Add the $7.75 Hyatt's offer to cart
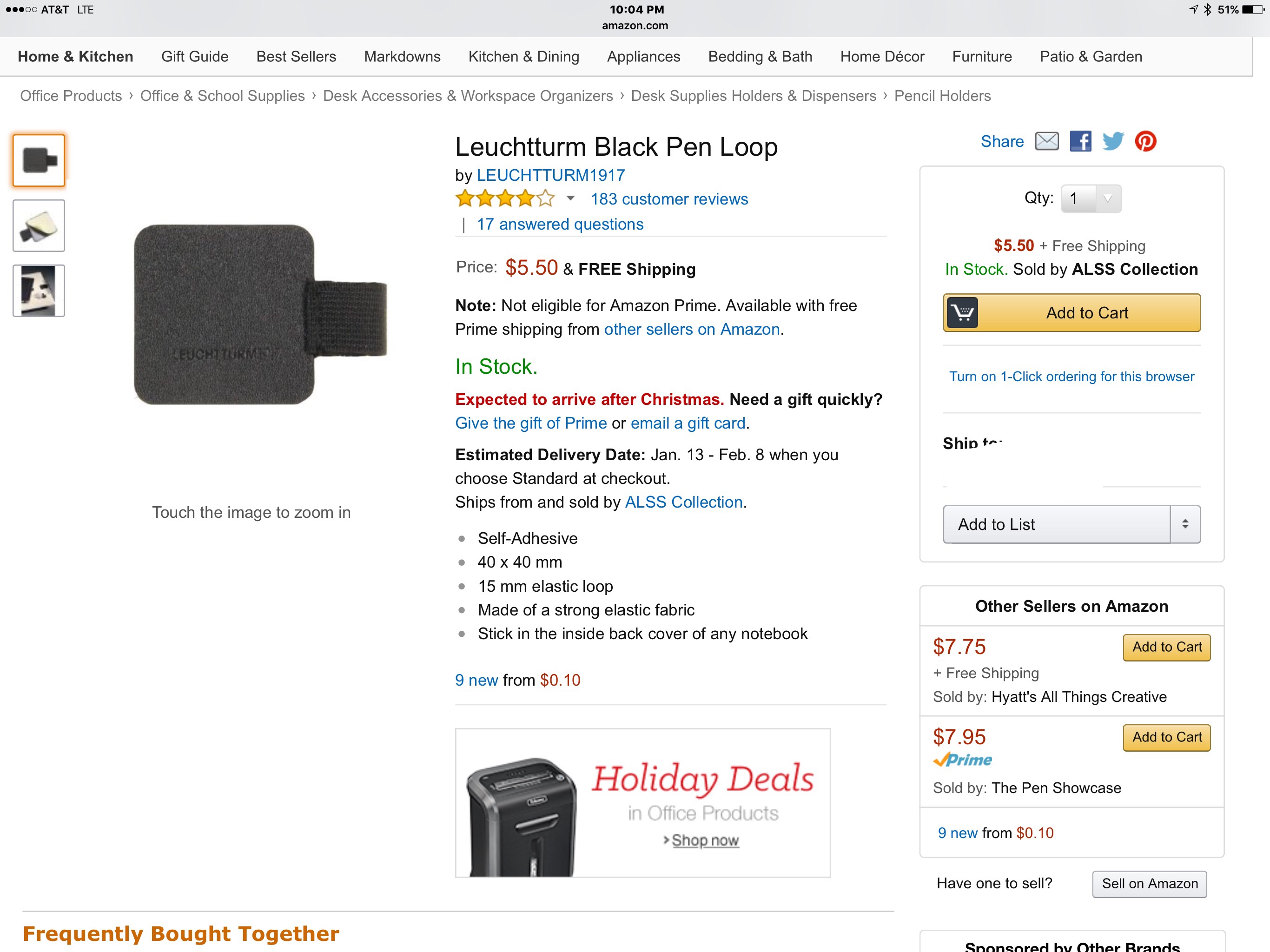This screenshot has width=1270, height=952. click(1167, 647)
